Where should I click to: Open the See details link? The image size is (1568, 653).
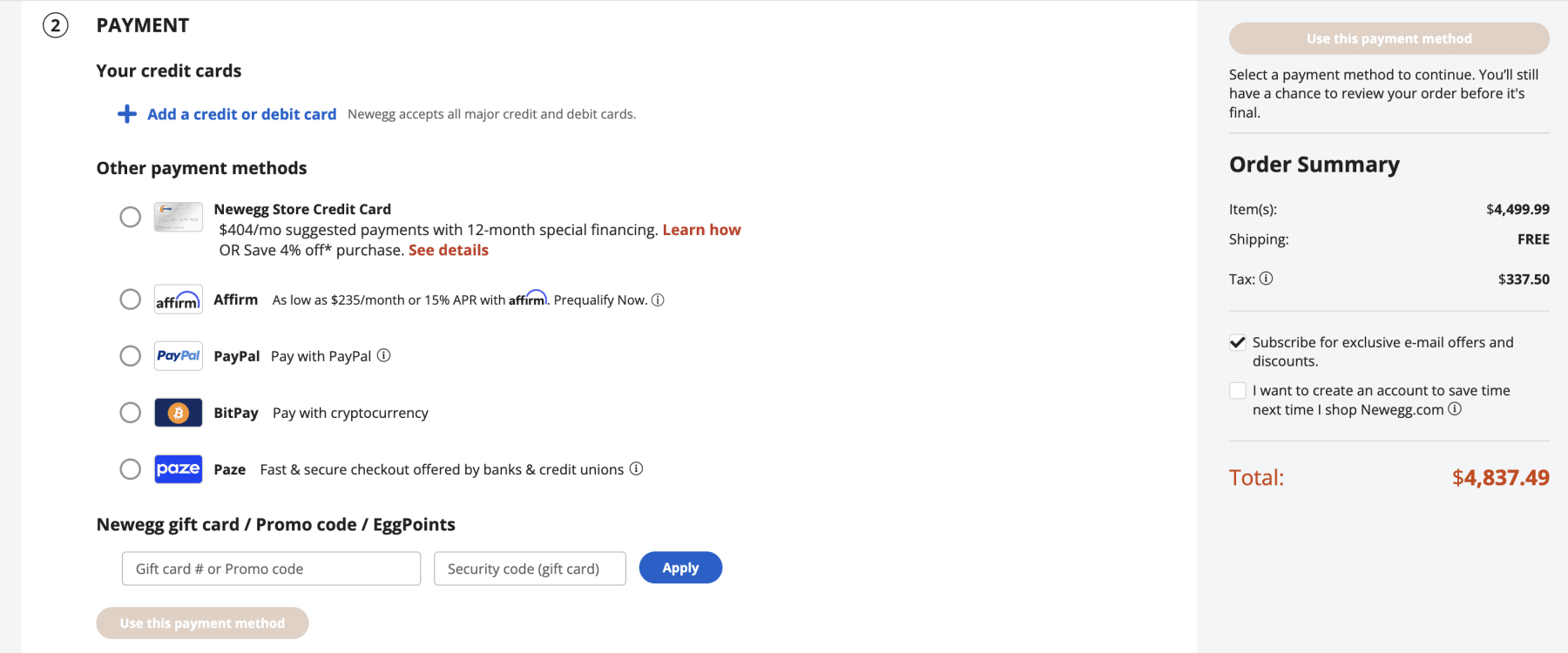click(x=448, y=250)
